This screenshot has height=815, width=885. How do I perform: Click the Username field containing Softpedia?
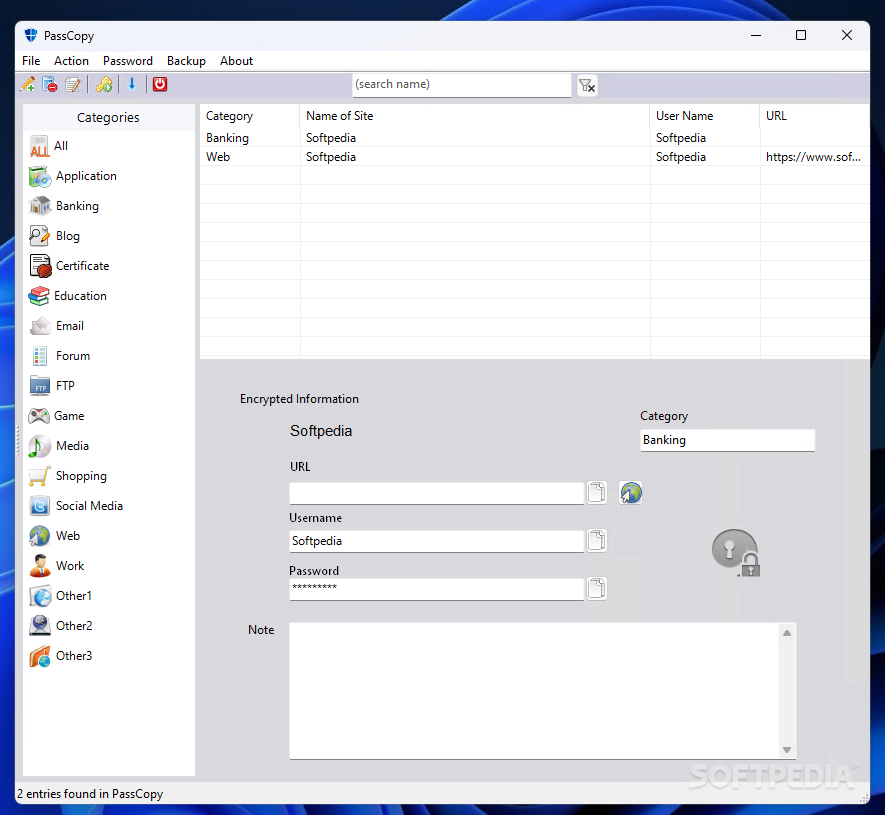[x=436, y=541]
